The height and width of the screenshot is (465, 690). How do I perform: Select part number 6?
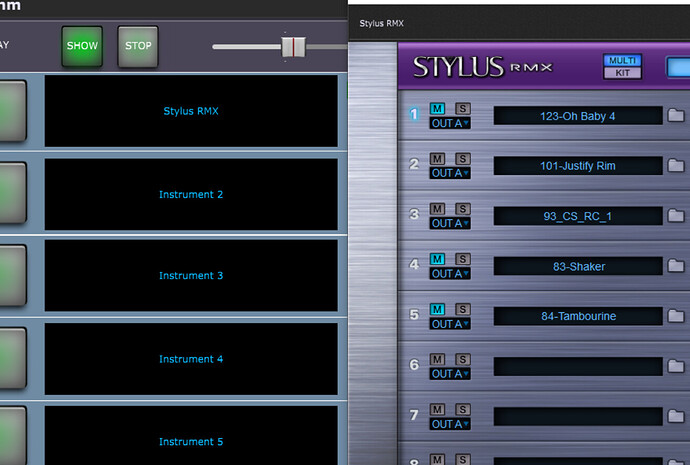pos(414,365)
